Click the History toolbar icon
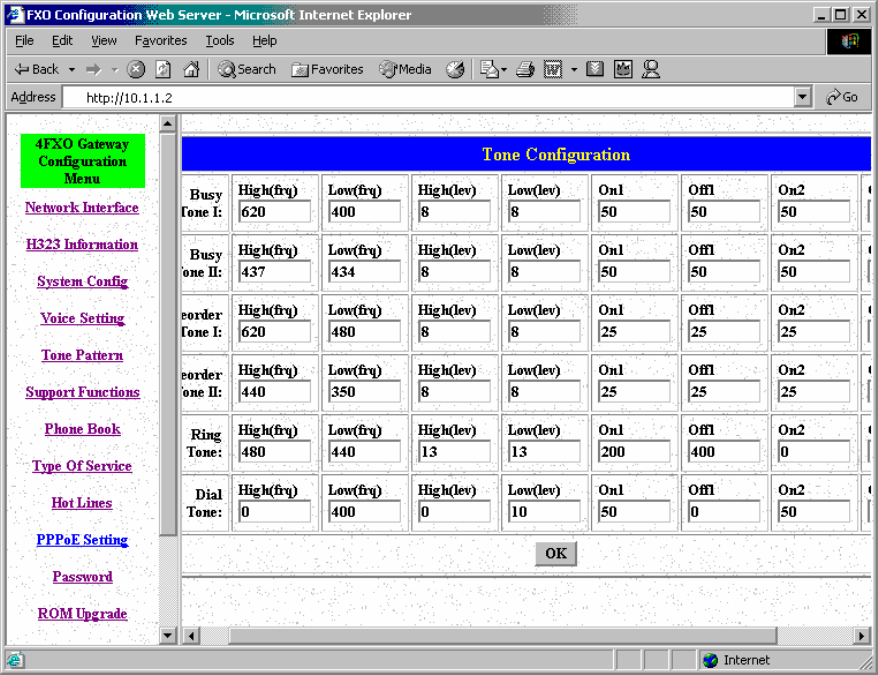Screen dimensions: 878x675 pyautogui.click(x=455, y=70)
